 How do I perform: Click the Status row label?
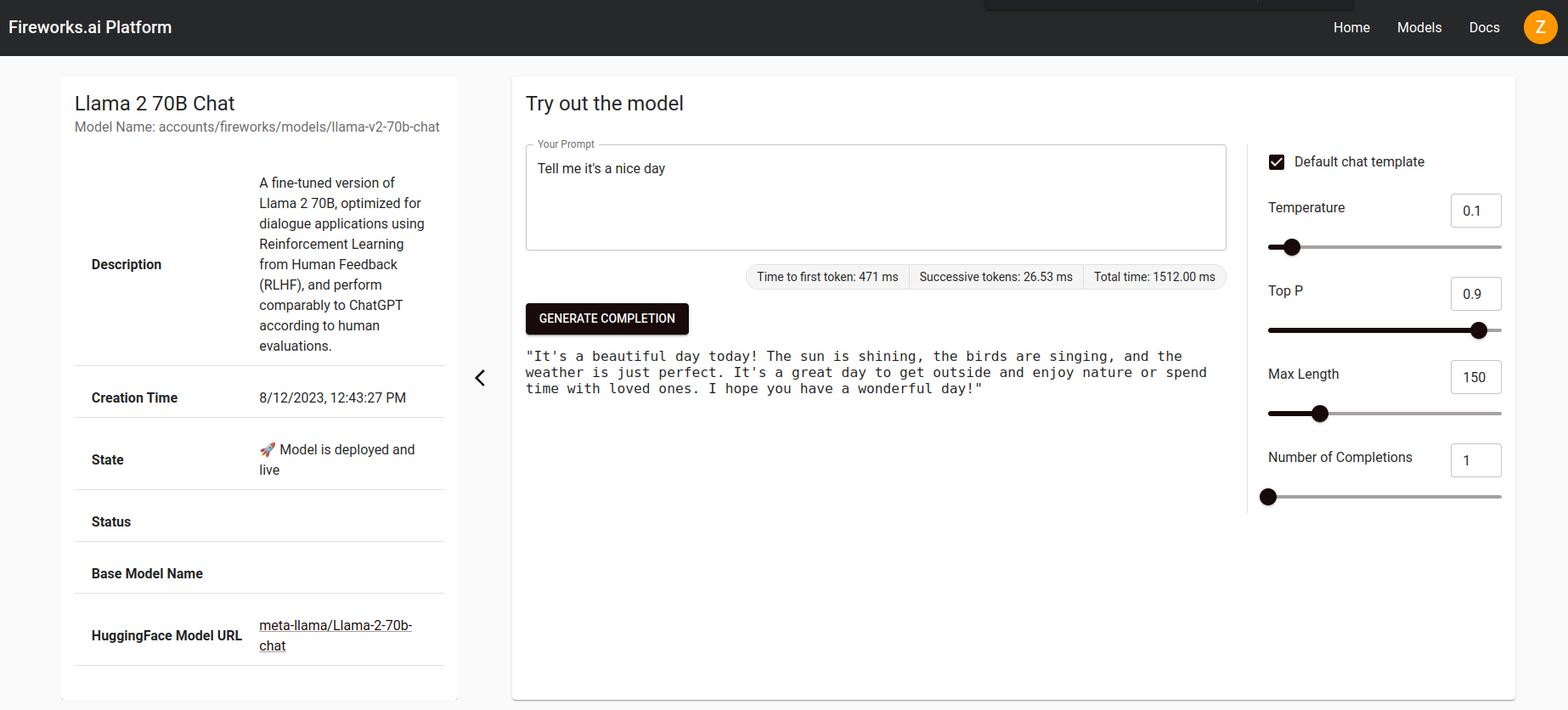pos(111,521)
